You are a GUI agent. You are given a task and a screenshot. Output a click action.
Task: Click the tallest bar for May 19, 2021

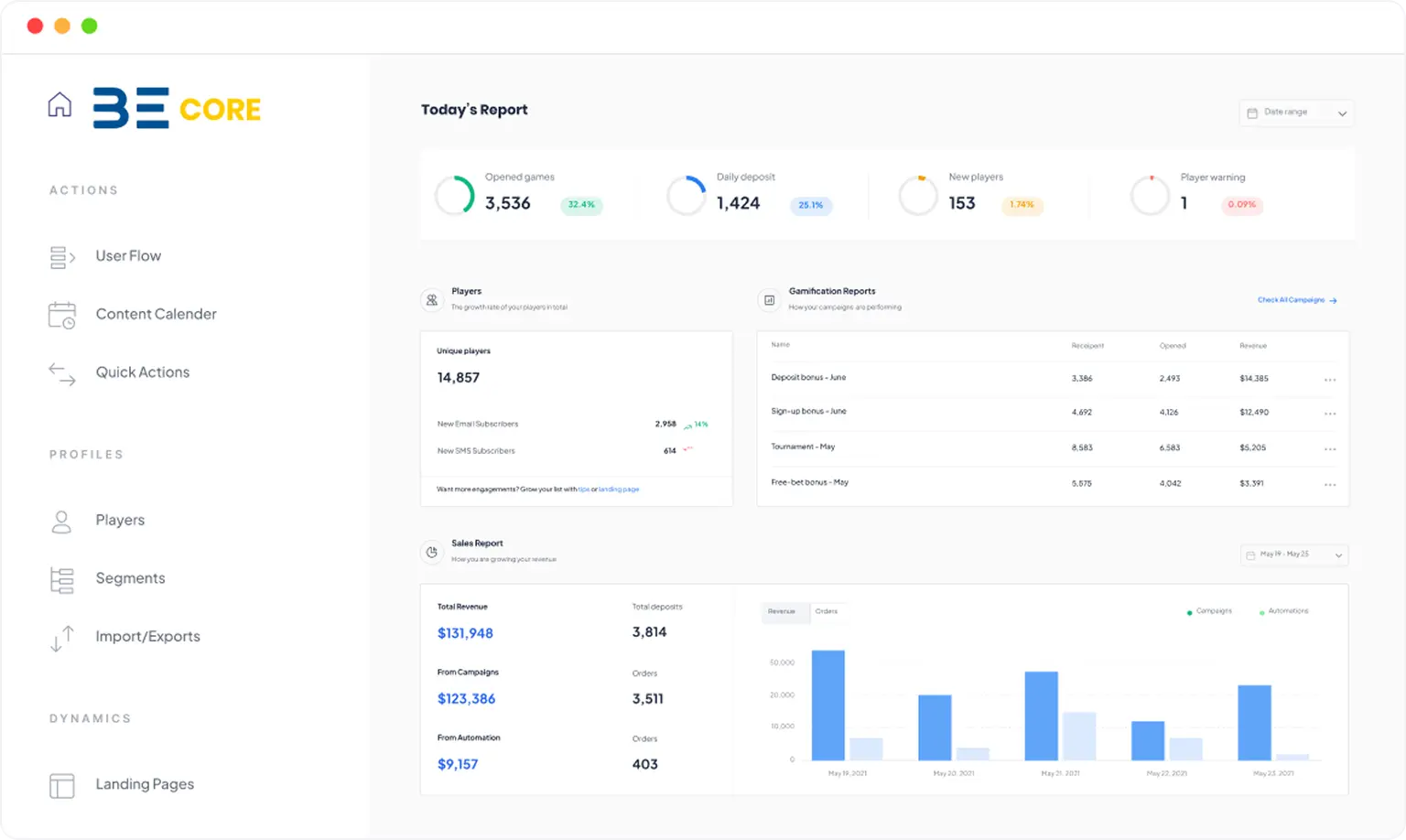[x=828, y=705]
